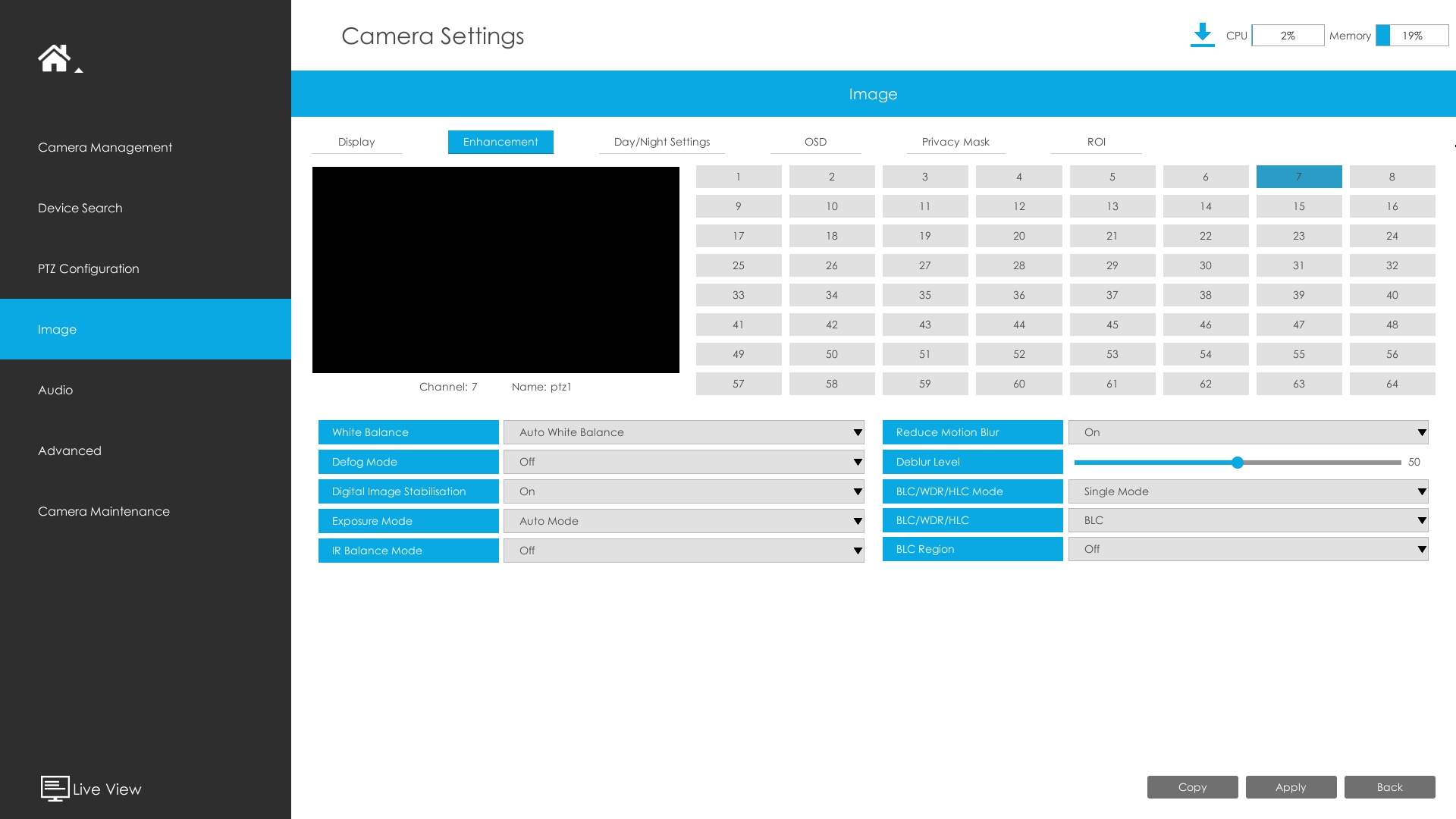Screen dimensions: 1456x819
Task: Click small arrow beside home icon
Action: coord(79,71)
